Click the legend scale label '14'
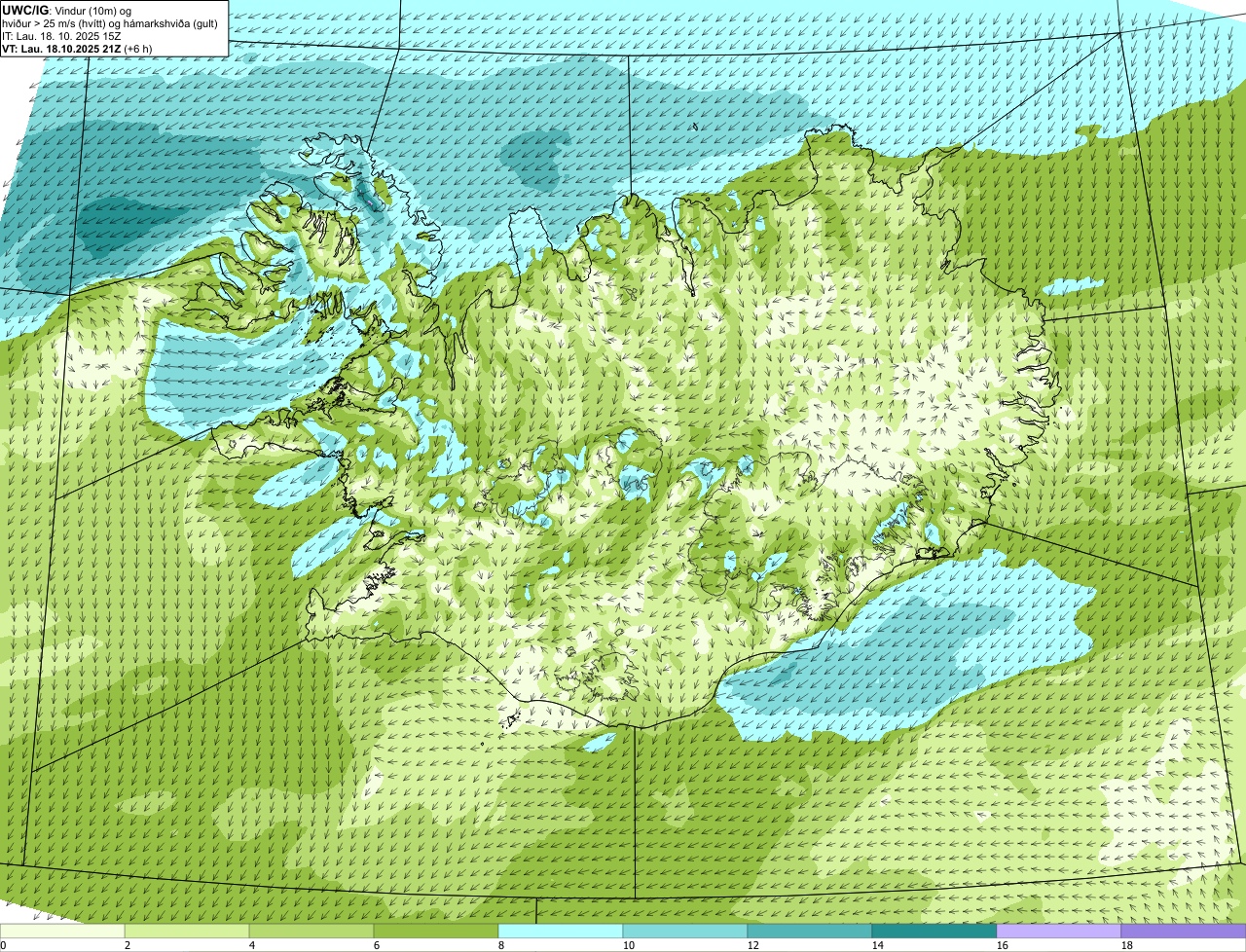The width and height of the screenshot is (1246, 952). [878, 945]
